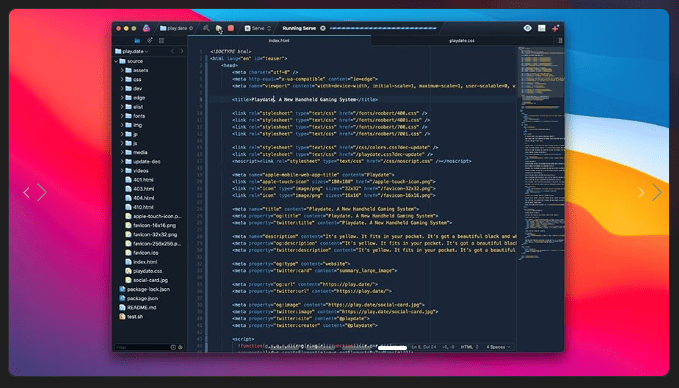Select the jp folder row
This screenshot has height=388, width=679.
click(149, 134)
